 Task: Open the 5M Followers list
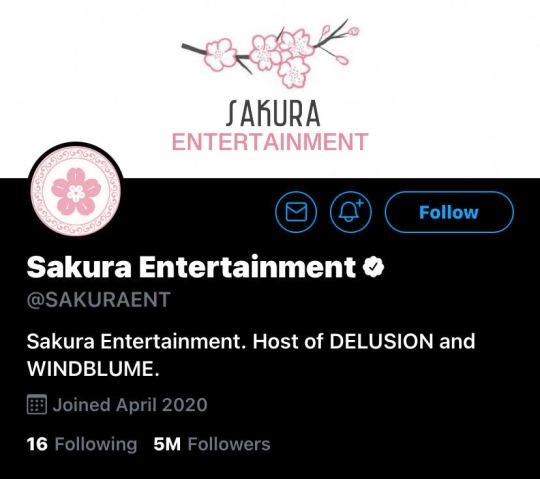pos(212,444)
